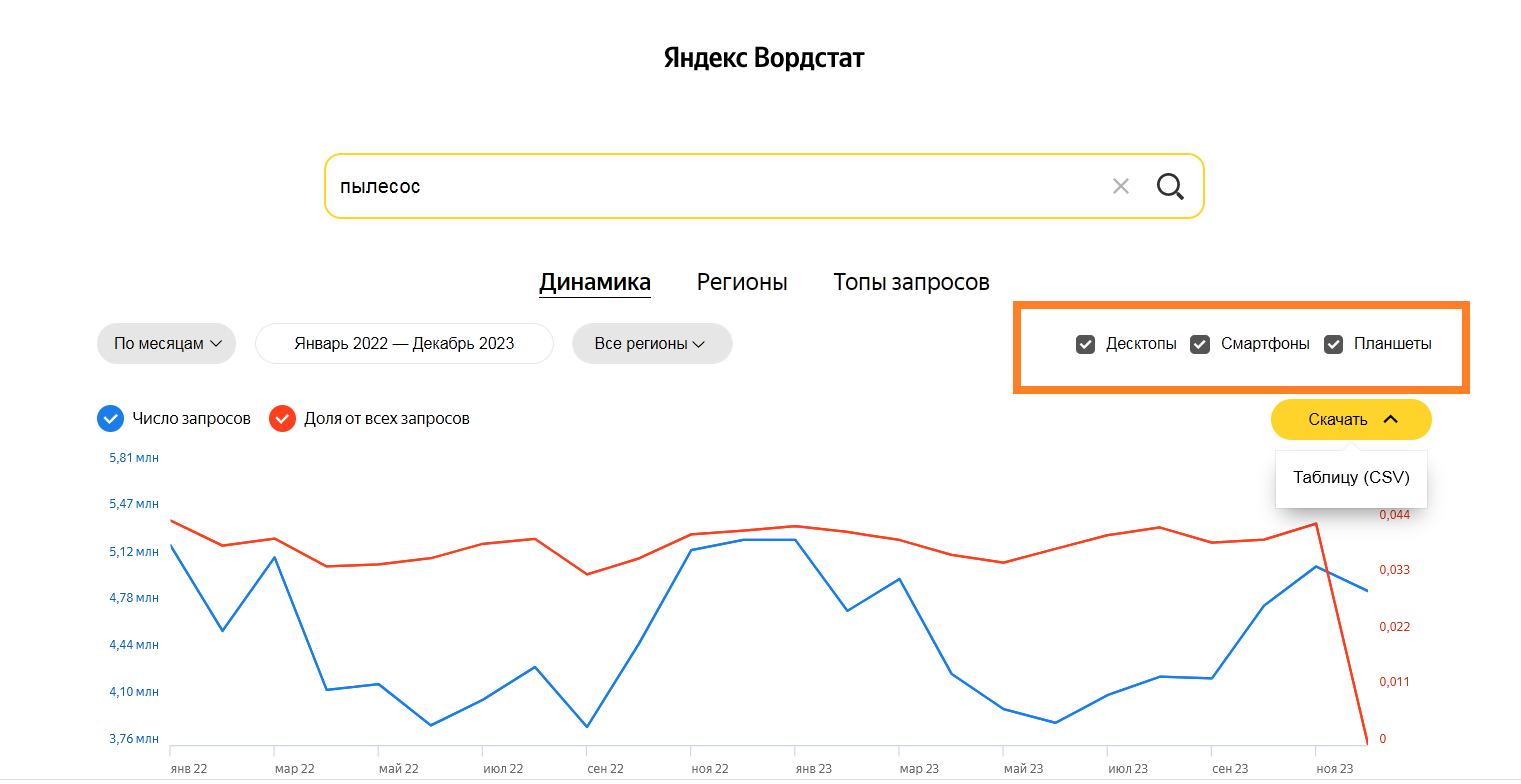Click the 0,033 right axis value
Viewport: 1521px width, 784px height.
pos(1394,570)
